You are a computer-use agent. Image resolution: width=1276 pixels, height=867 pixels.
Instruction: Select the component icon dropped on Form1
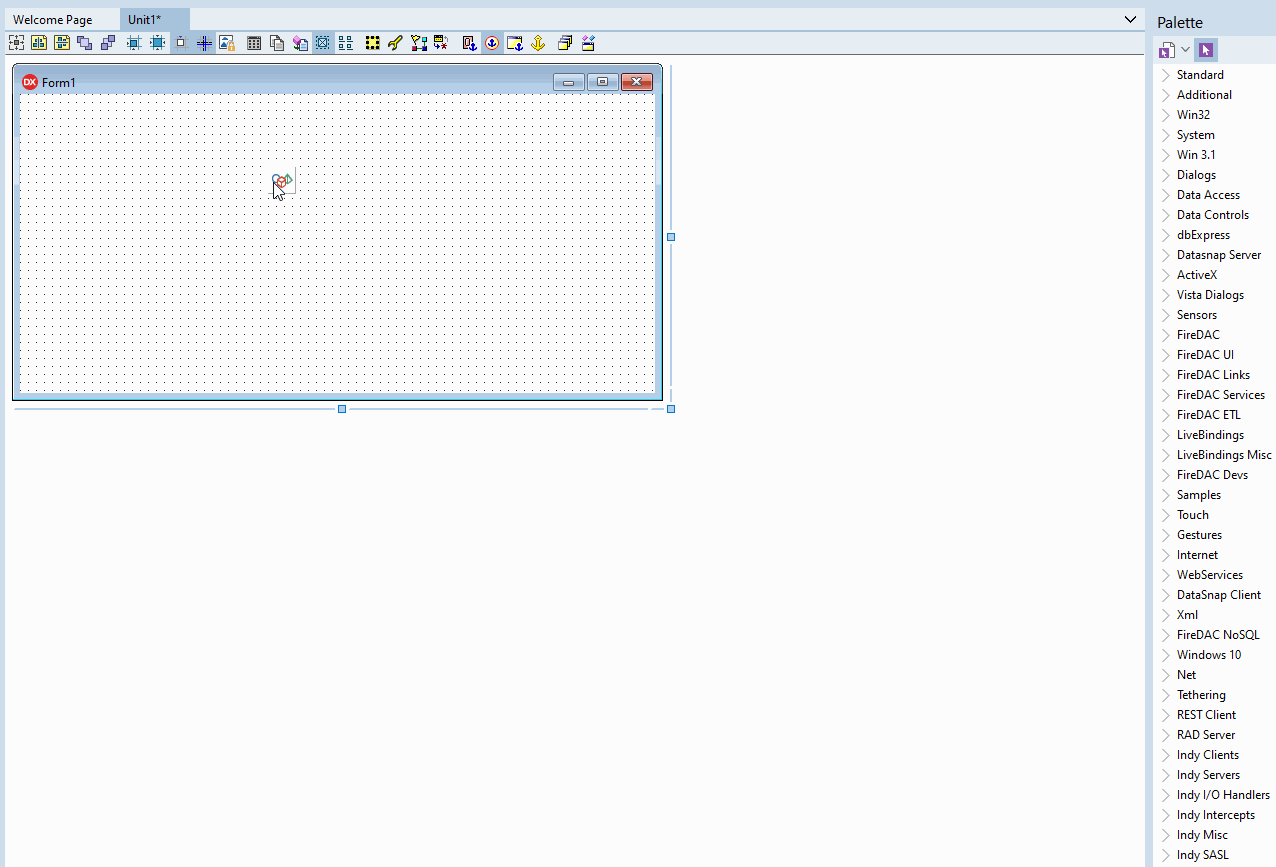click(x=283, y=181)
